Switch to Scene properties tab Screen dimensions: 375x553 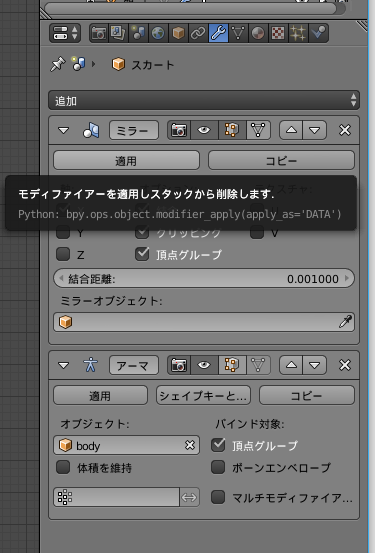pyautogui.click(x=138, y=33)
